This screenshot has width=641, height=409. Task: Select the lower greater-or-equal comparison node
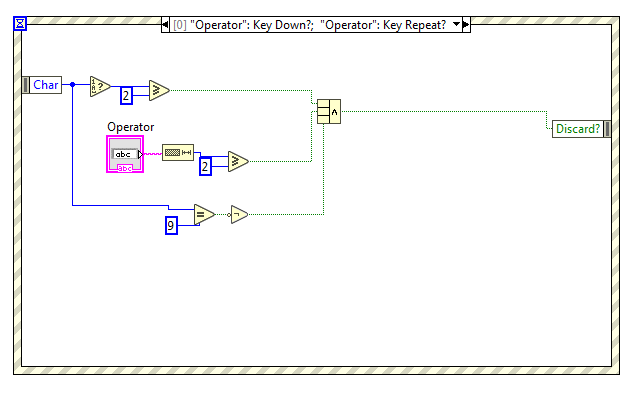238,161
